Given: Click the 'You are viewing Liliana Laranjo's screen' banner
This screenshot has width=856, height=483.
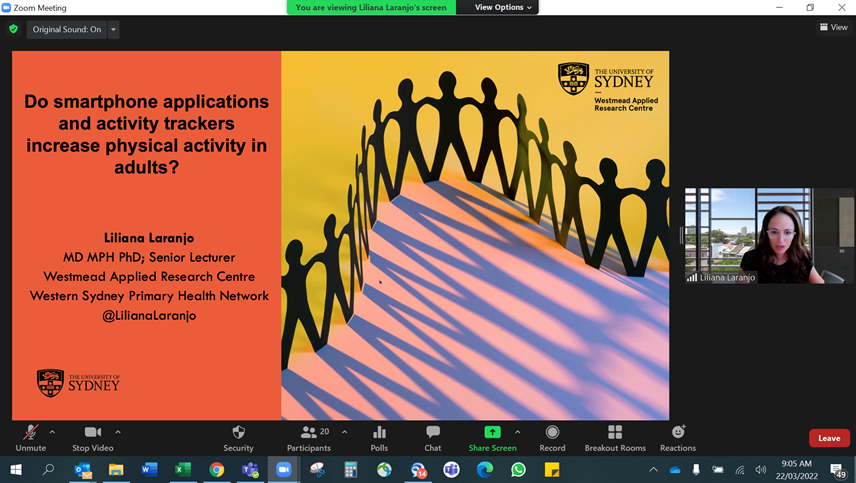Looking at the screenshot, I should [x=371, y=7].
